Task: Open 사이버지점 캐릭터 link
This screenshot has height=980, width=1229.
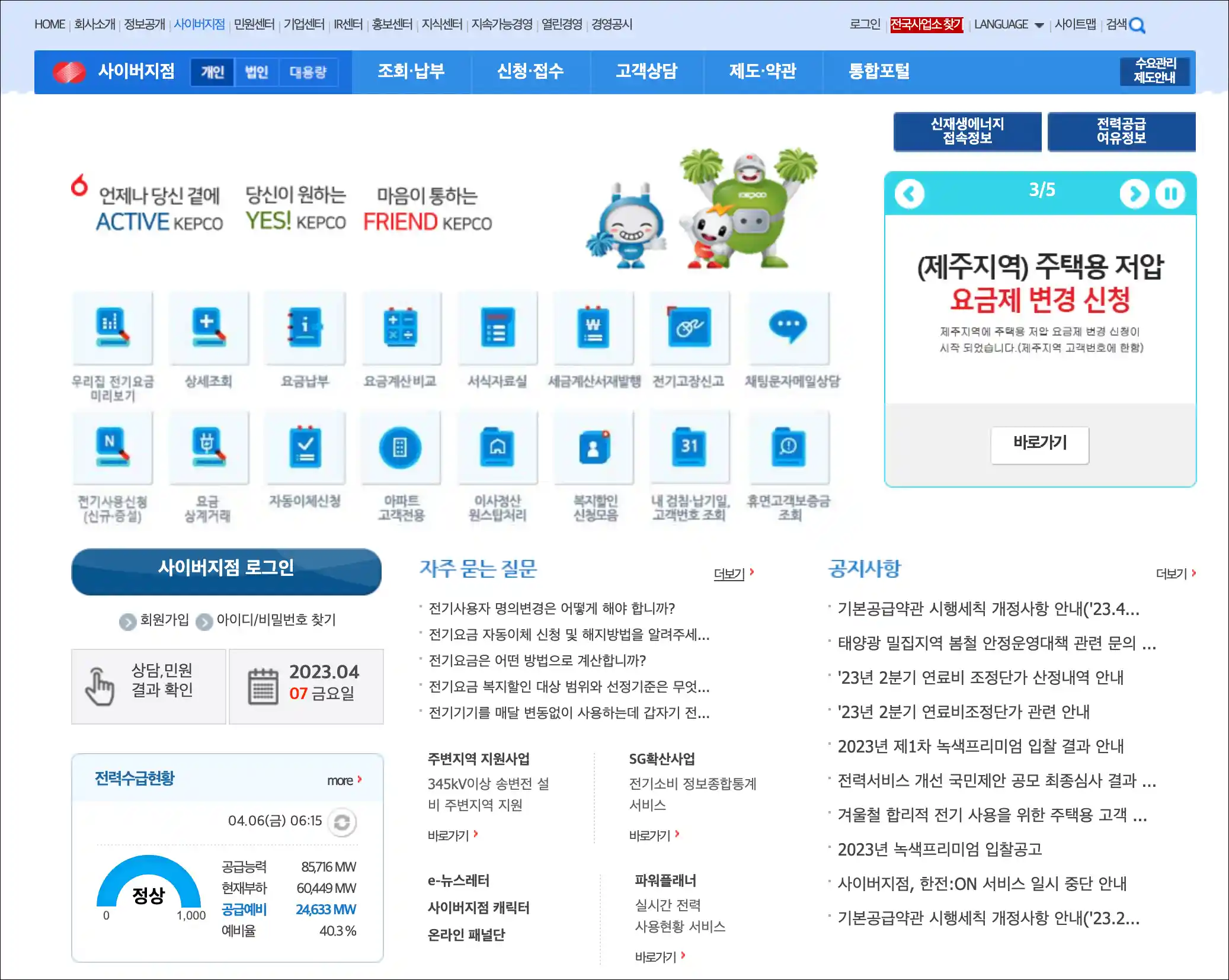Action: point(479,908)
